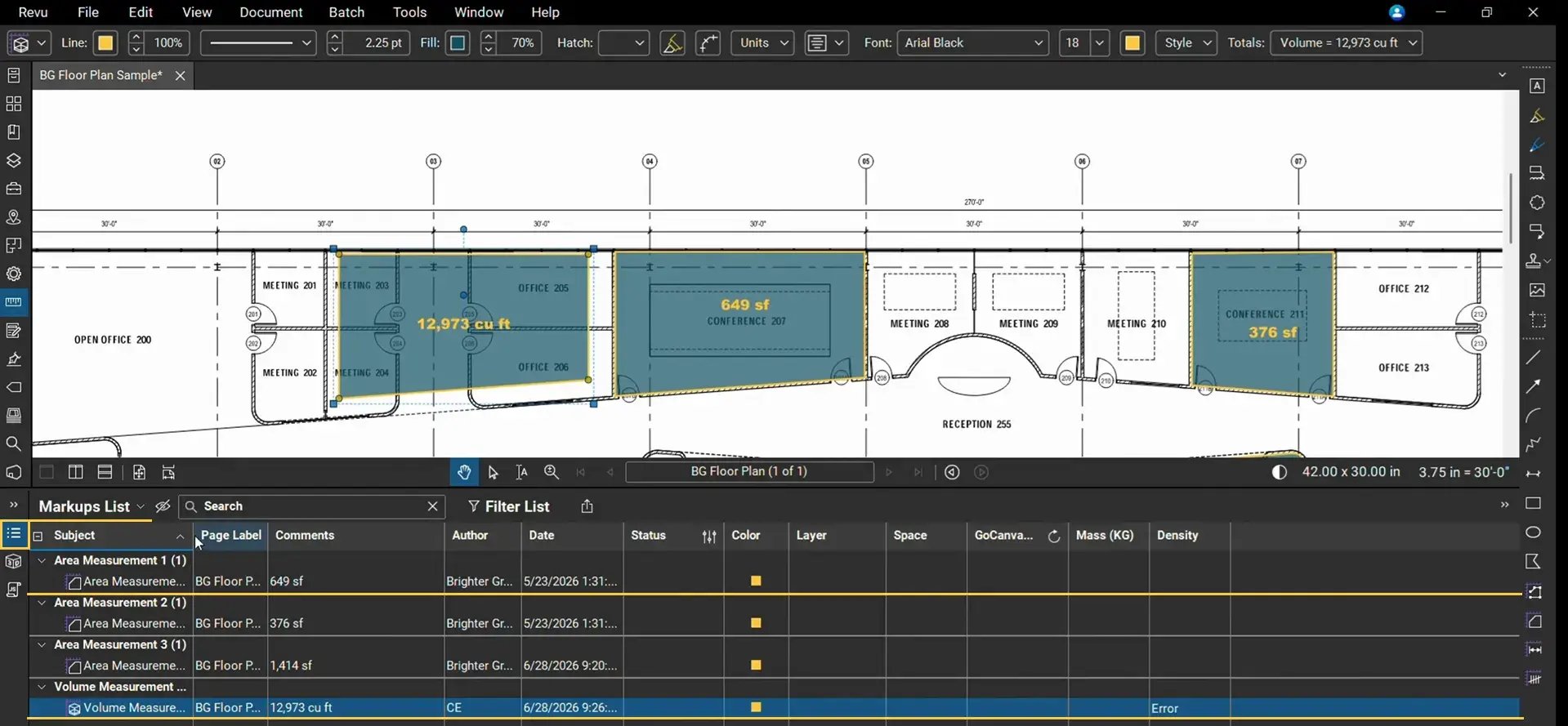The image size is (1568, 726).
Task: Select the Pan hand tool
Action: tap(464, 472)
